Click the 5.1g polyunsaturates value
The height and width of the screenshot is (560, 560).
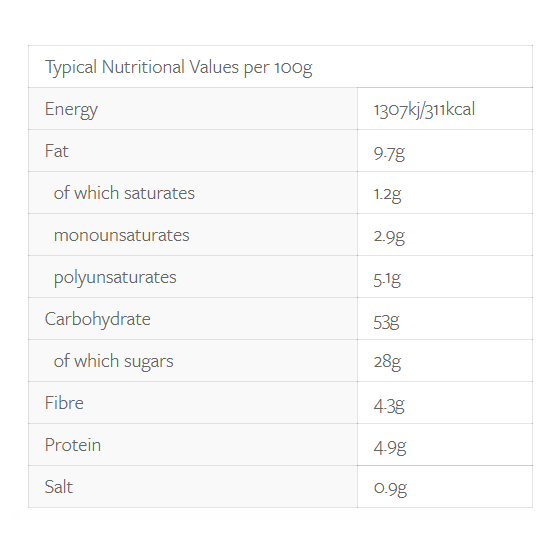[x=387, y=279]
